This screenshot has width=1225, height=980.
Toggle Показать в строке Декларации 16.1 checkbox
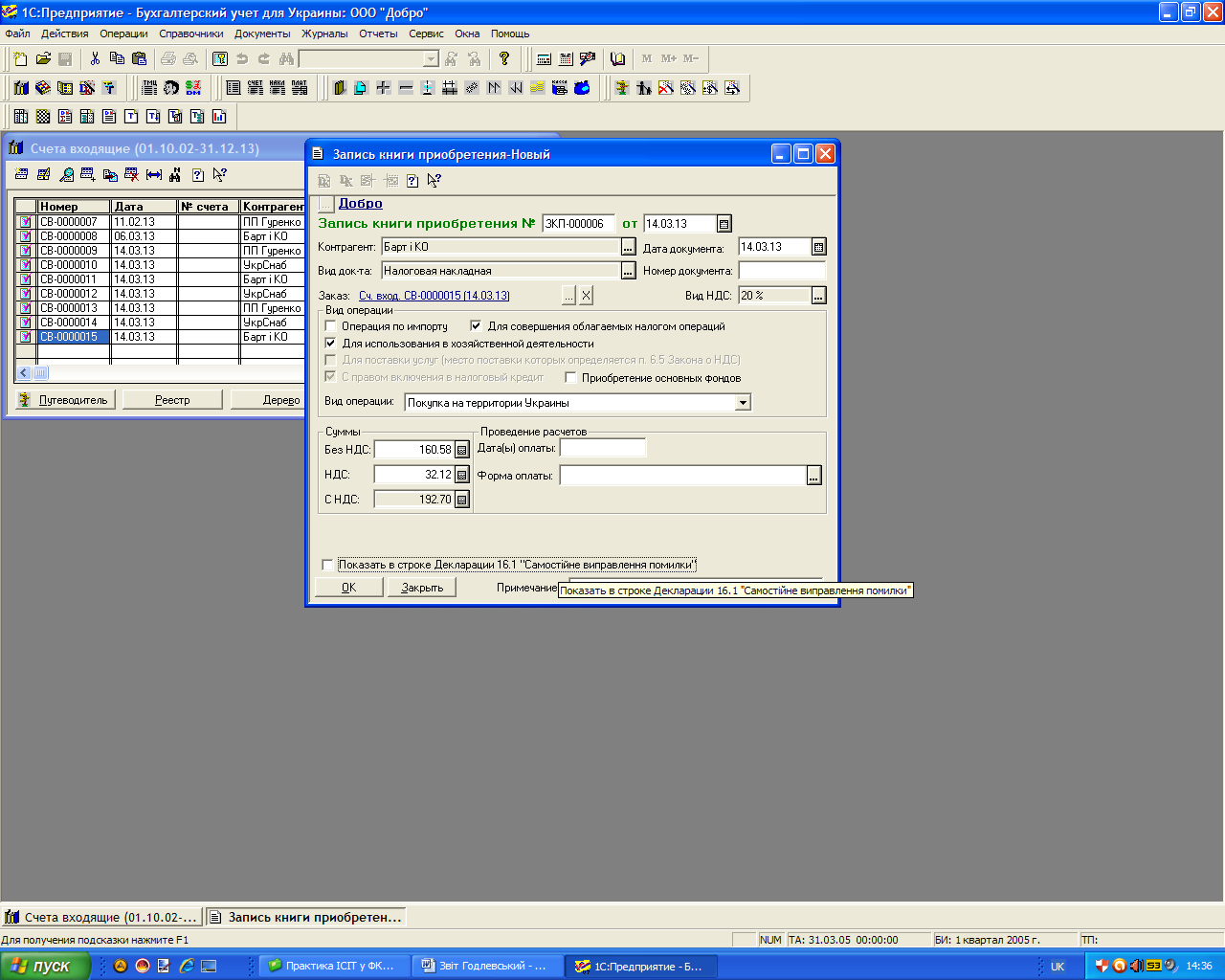click(327, 565)
